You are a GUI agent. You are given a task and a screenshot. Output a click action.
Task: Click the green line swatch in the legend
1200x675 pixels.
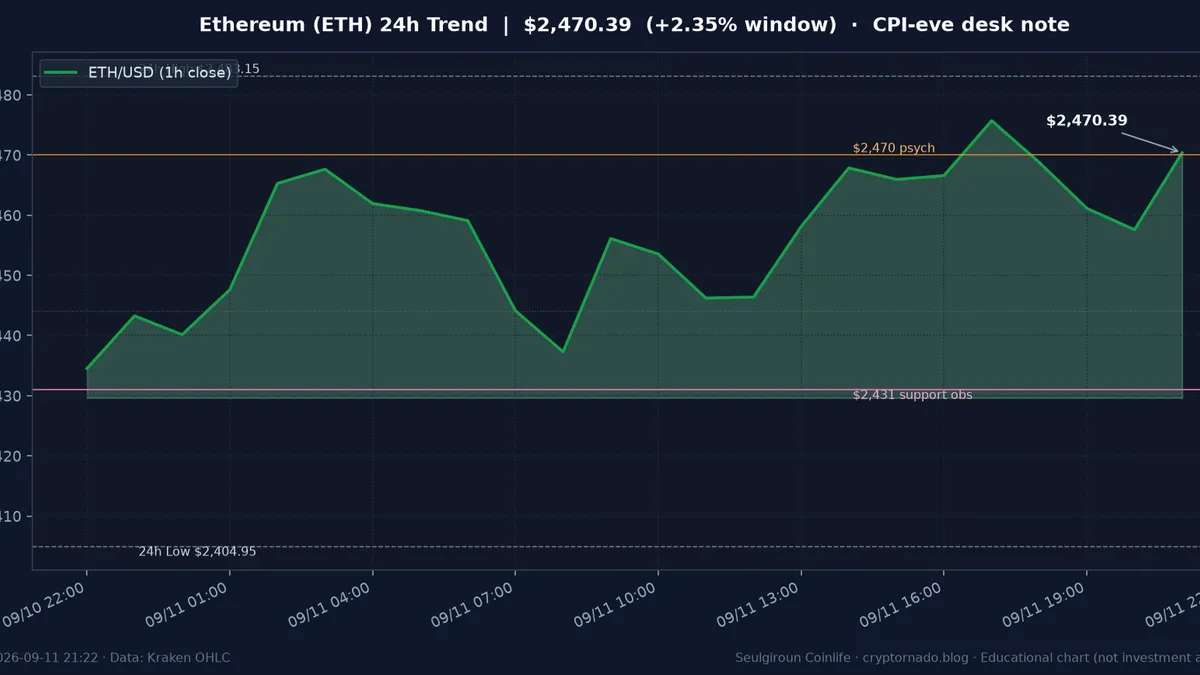click(x=62, y=73)
